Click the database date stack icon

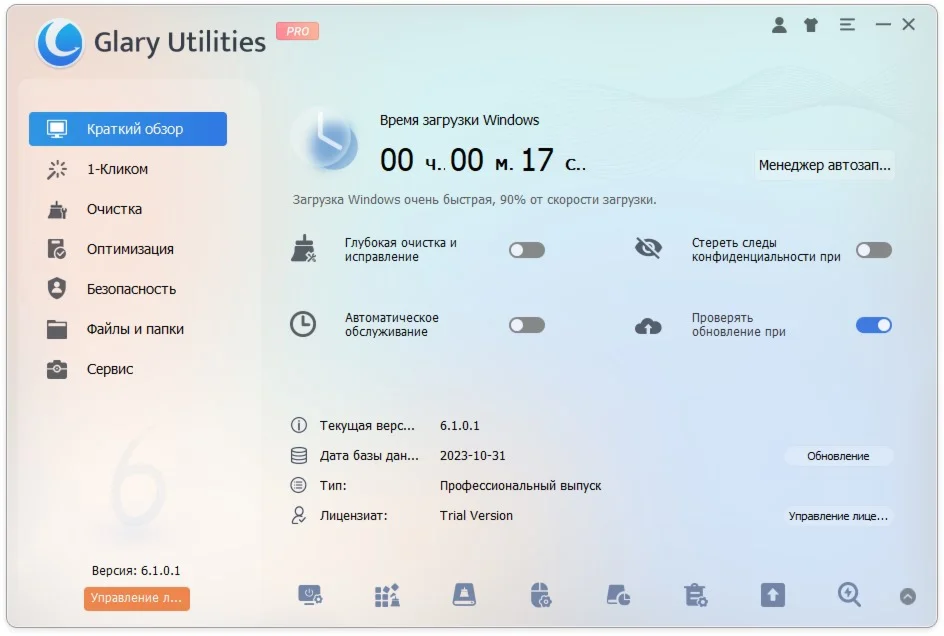point(299,455)
